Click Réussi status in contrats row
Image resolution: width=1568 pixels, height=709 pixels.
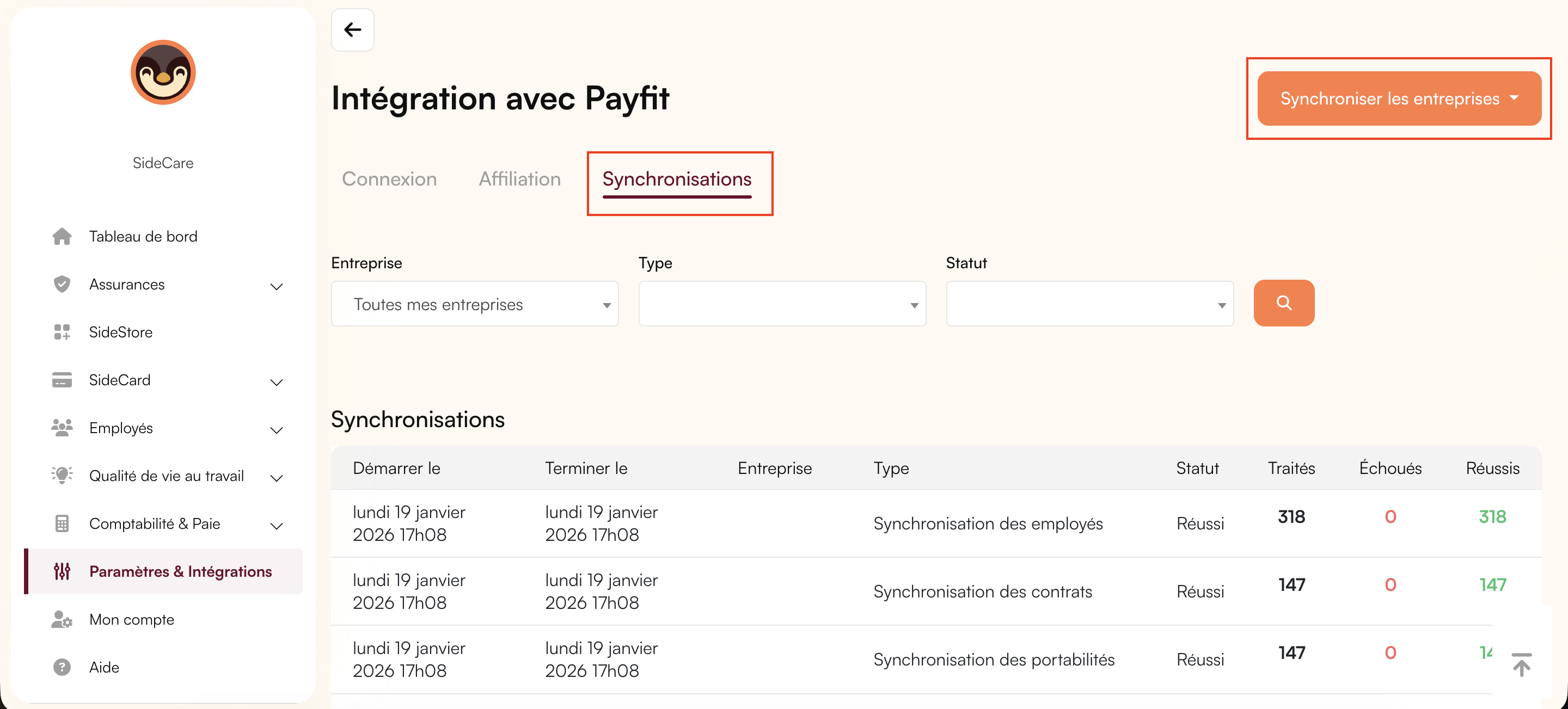(1200, 591)
